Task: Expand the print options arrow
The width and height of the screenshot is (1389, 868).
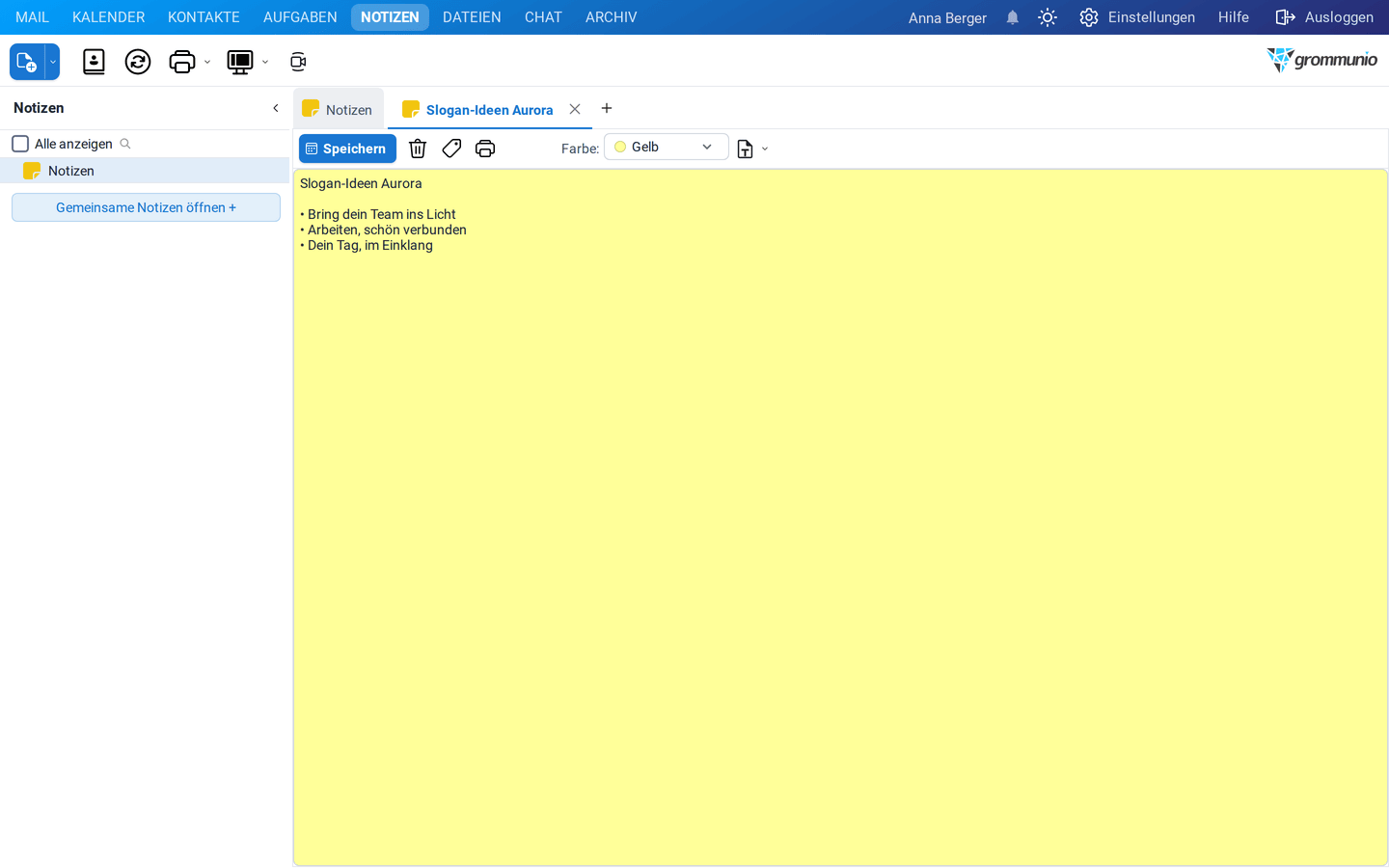Action: click(x=207, y=63)
